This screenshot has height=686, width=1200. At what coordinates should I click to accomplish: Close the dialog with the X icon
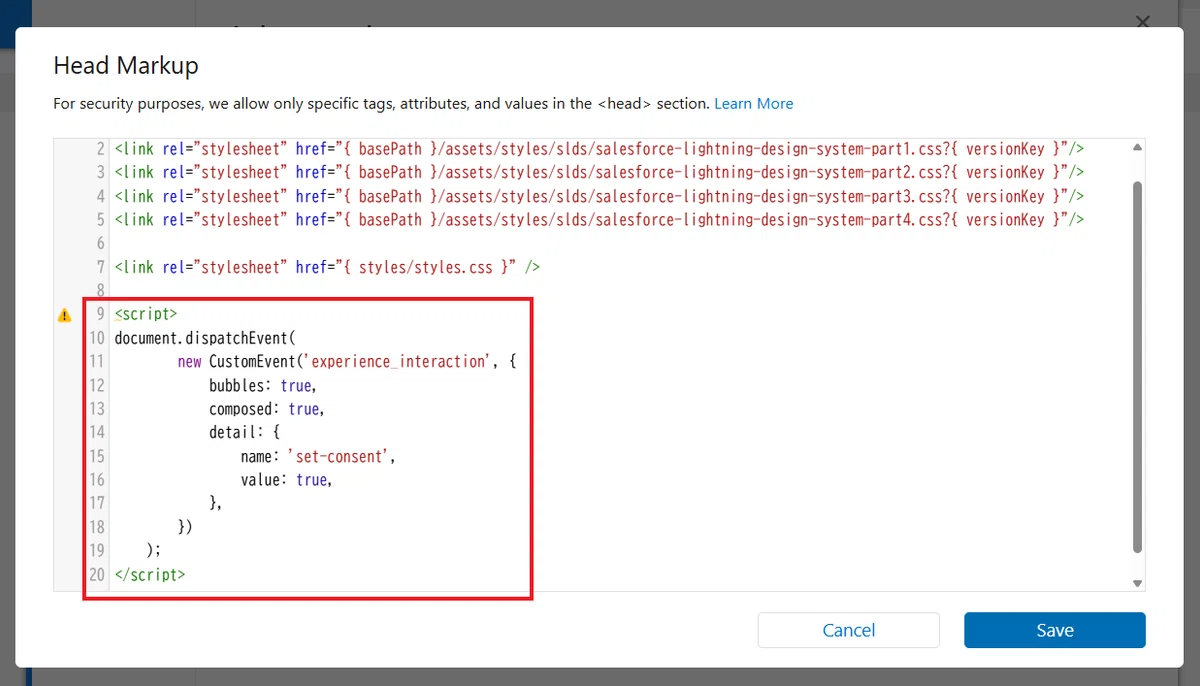pos(1144,22)
